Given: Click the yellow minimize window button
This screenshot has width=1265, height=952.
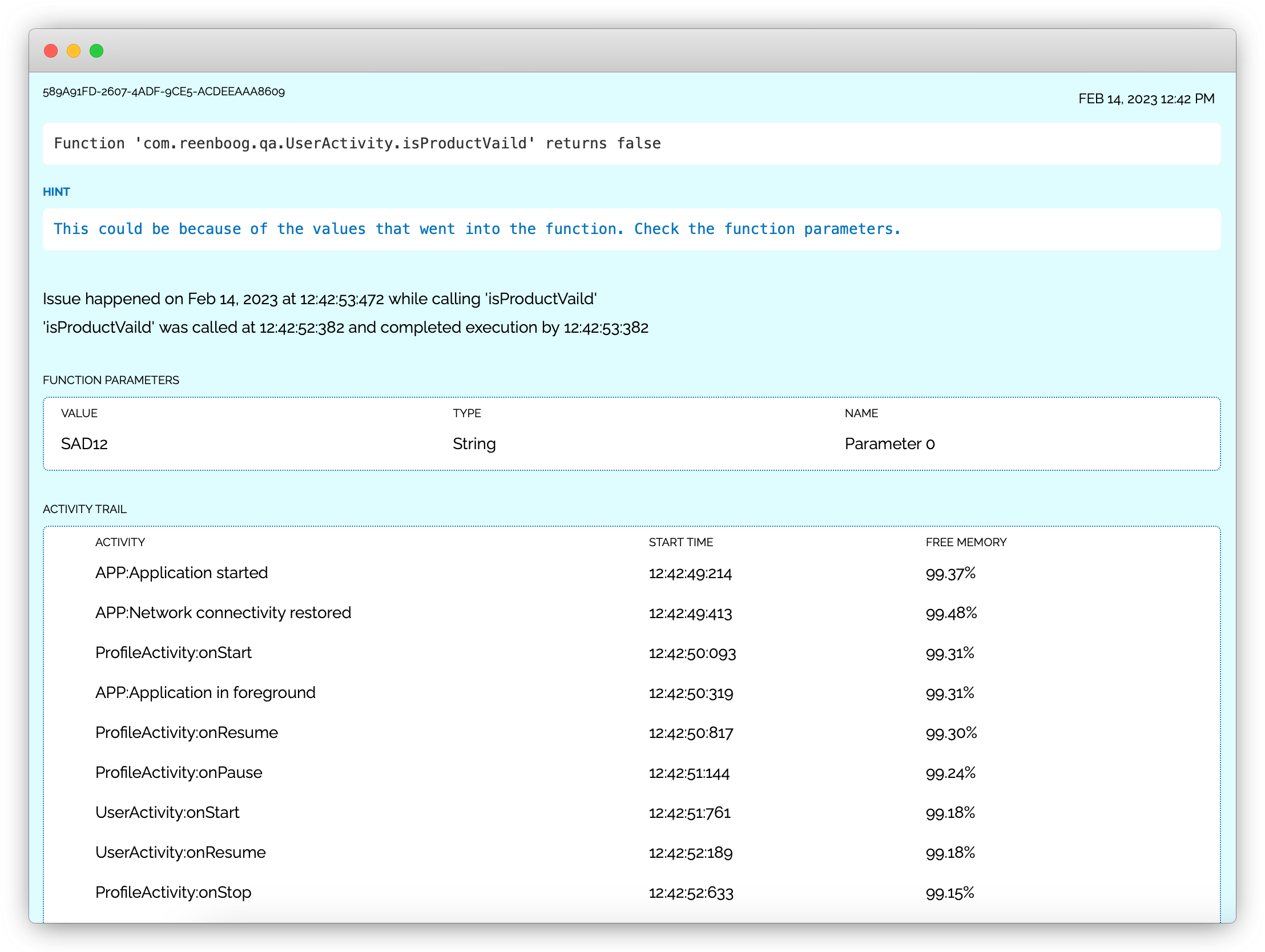Looking at the screenshot, I should click(74, 51).
